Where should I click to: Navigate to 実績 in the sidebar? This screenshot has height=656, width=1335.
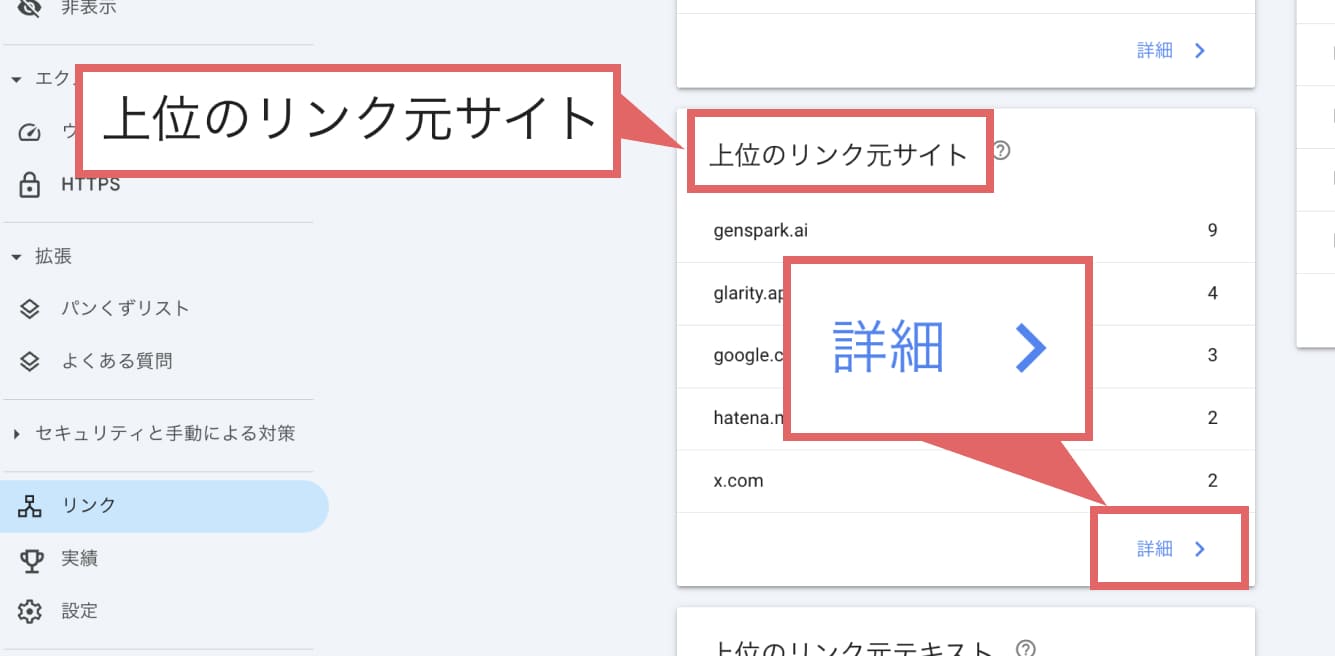coord(79,558)
